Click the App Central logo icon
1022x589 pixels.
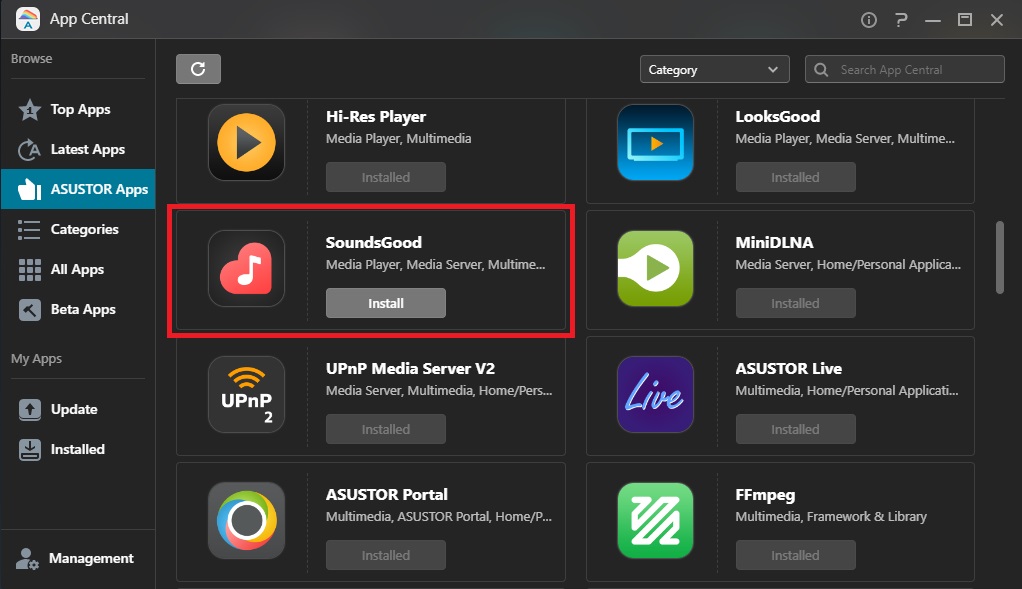(27, 19)
